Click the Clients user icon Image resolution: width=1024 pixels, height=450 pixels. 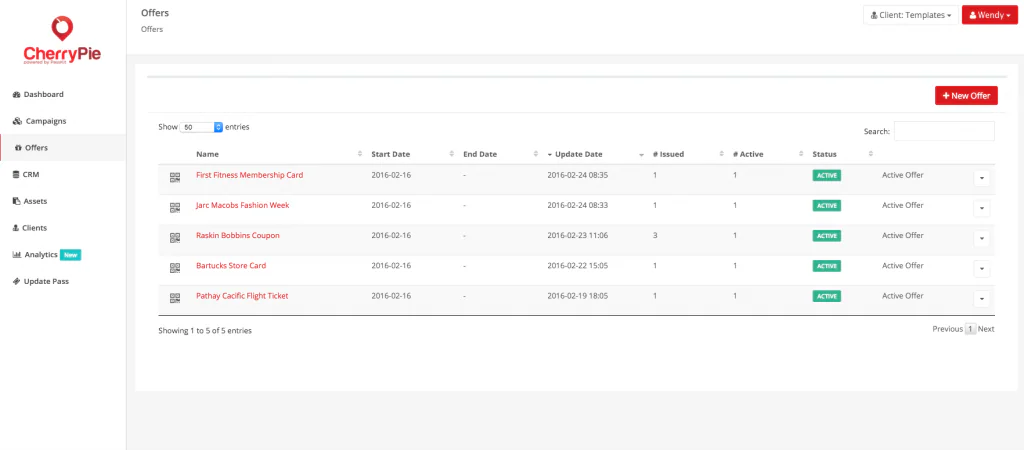[16, 229]
